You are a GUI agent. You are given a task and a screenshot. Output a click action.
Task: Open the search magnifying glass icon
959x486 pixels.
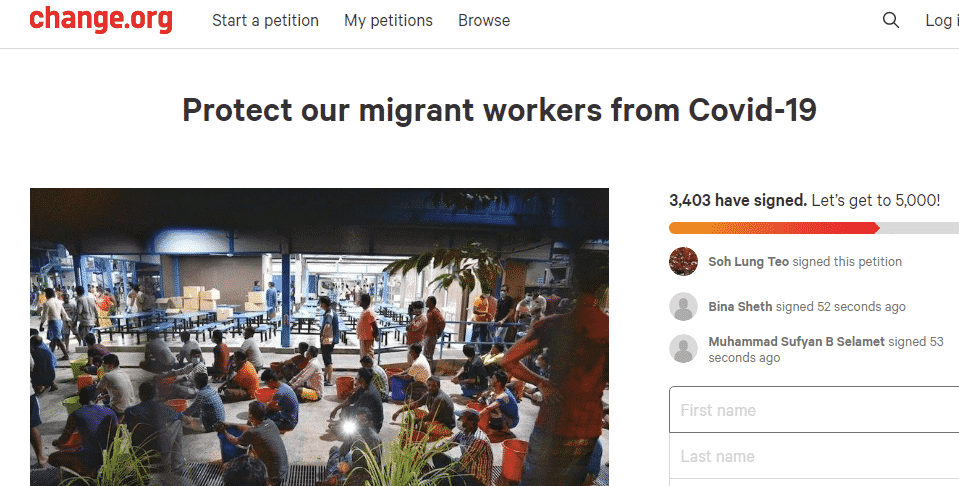pyautogui.click(x=891, y=20)
